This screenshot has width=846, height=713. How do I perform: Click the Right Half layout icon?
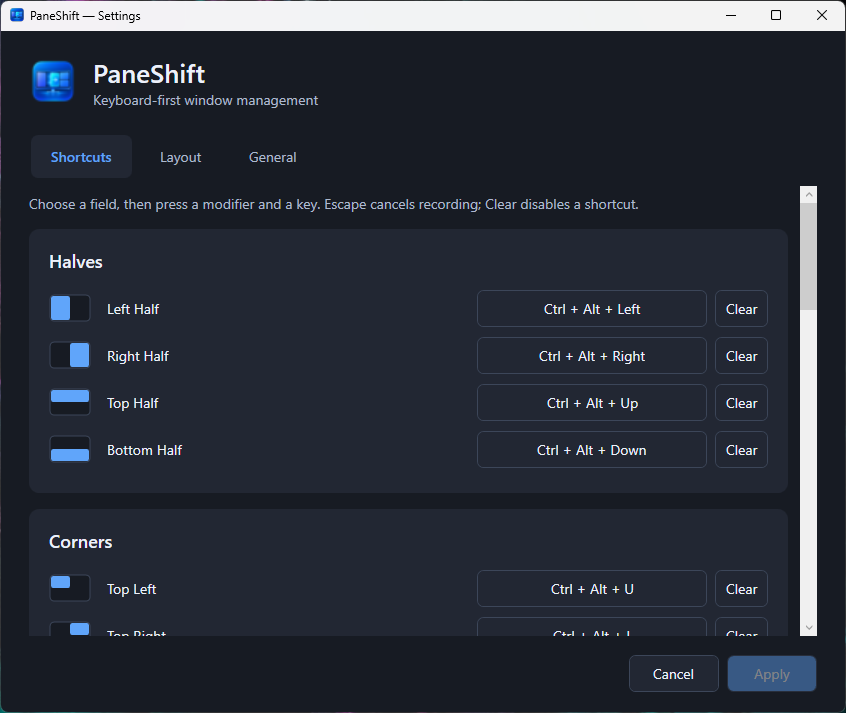pyautogui.click(x=70, y=356)
